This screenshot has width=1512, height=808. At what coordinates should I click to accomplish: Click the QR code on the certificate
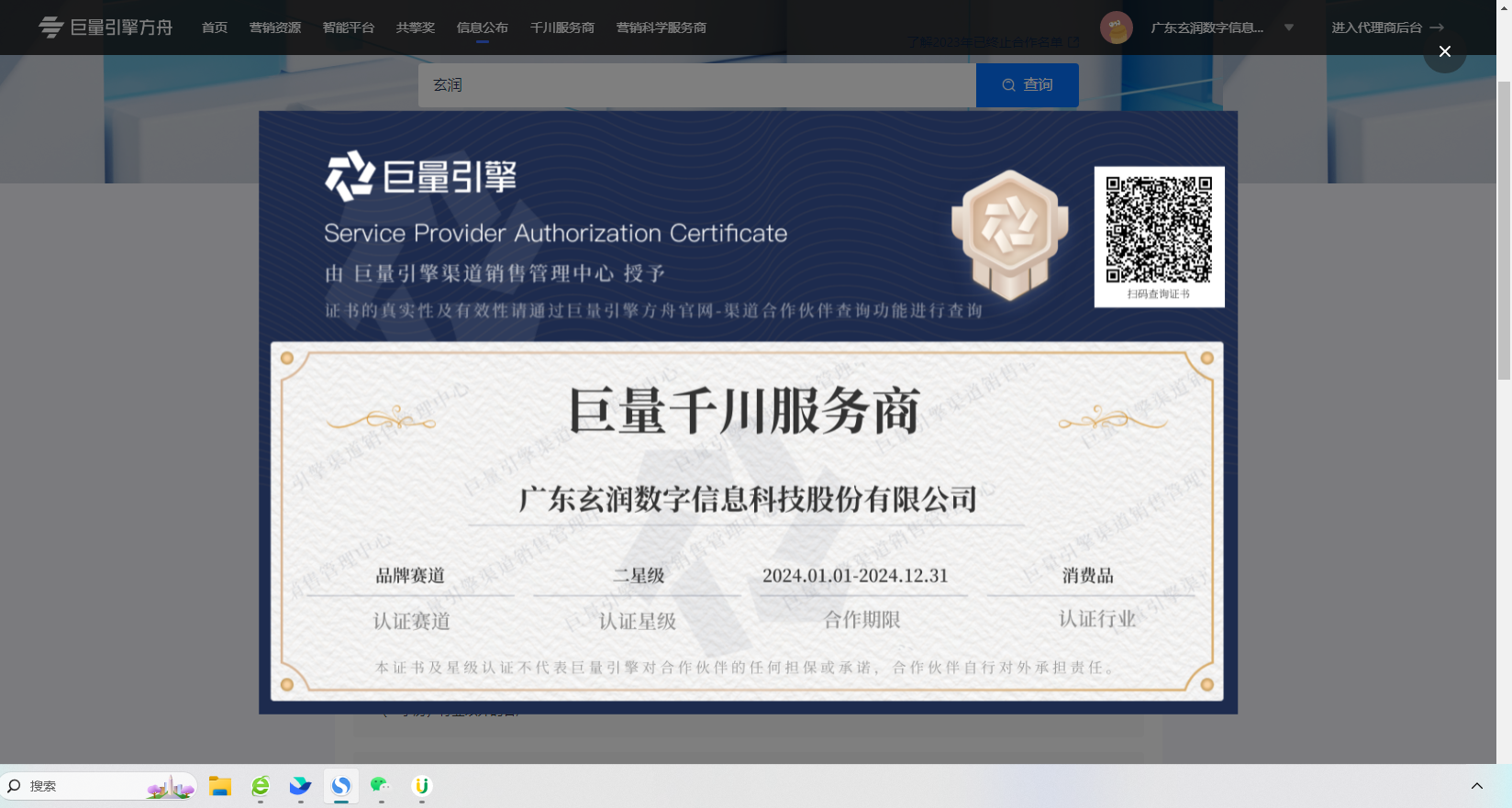(x=1158, y=229)
